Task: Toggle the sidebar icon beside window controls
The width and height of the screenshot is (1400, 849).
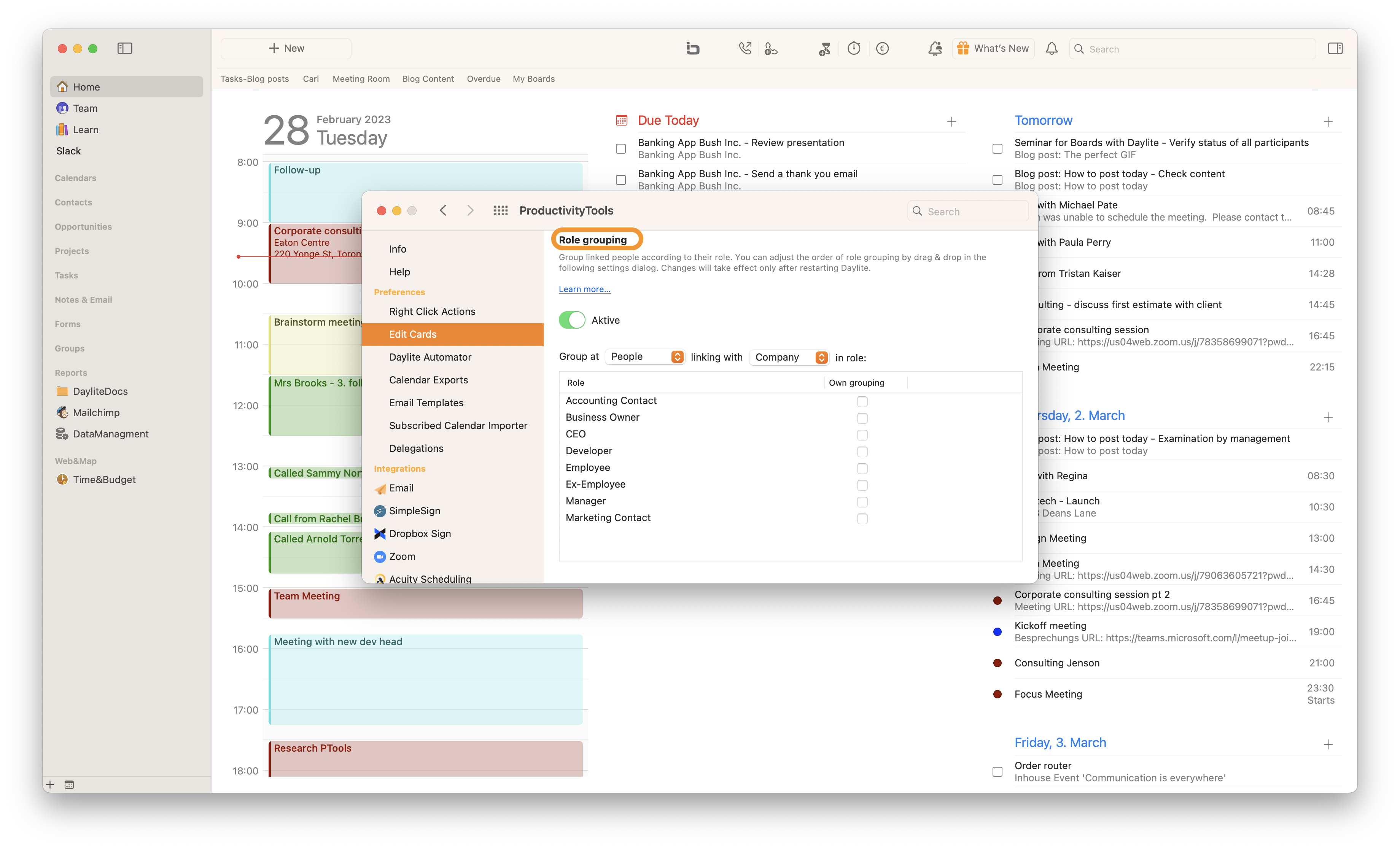Action: [x=124, y=48]
